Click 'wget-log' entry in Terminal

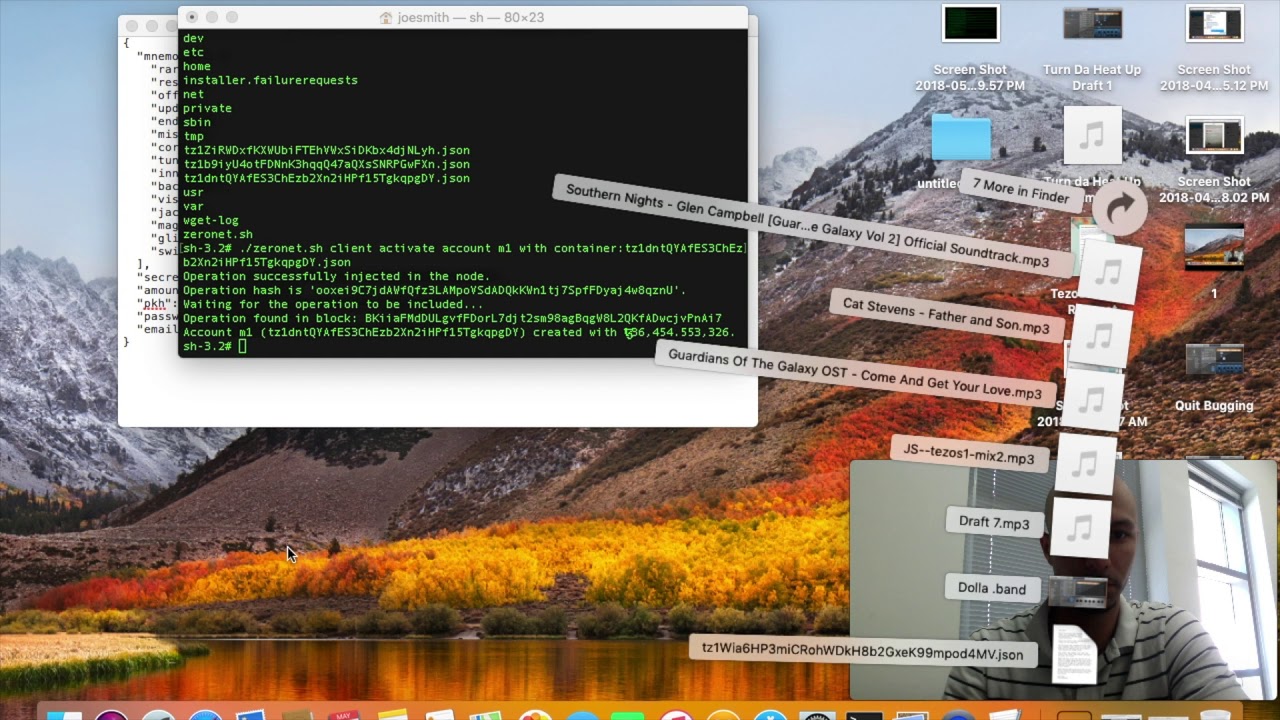coord(210,220)
